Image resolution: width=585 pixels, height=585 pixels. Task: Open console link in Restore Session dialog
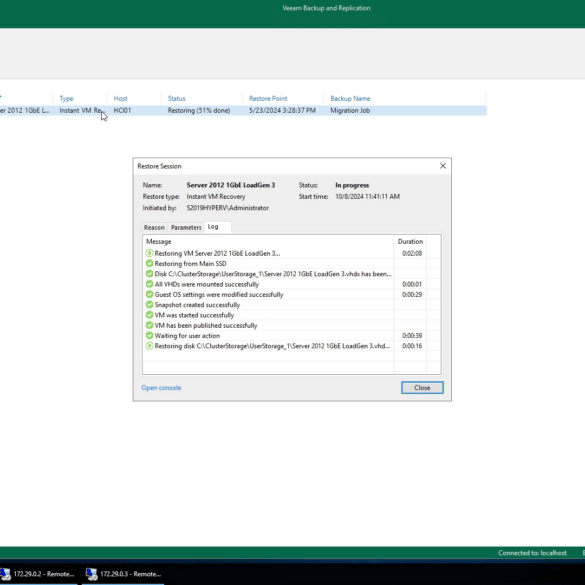pos(161,388)
